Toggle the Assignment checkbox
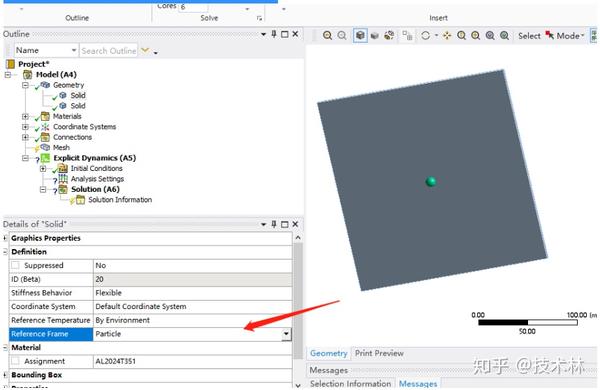The image size is (600, 390). coord(15,361)
